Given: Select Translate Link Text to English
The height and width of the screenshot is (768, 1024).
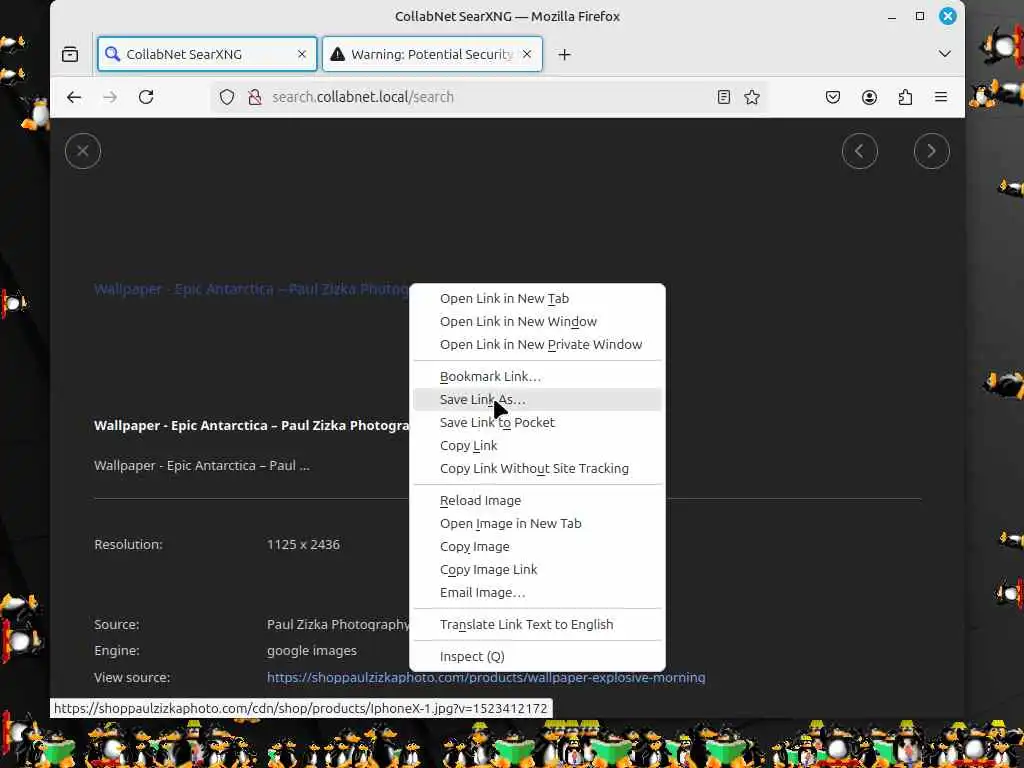Looking at the screenshot, I should point(537,624).
